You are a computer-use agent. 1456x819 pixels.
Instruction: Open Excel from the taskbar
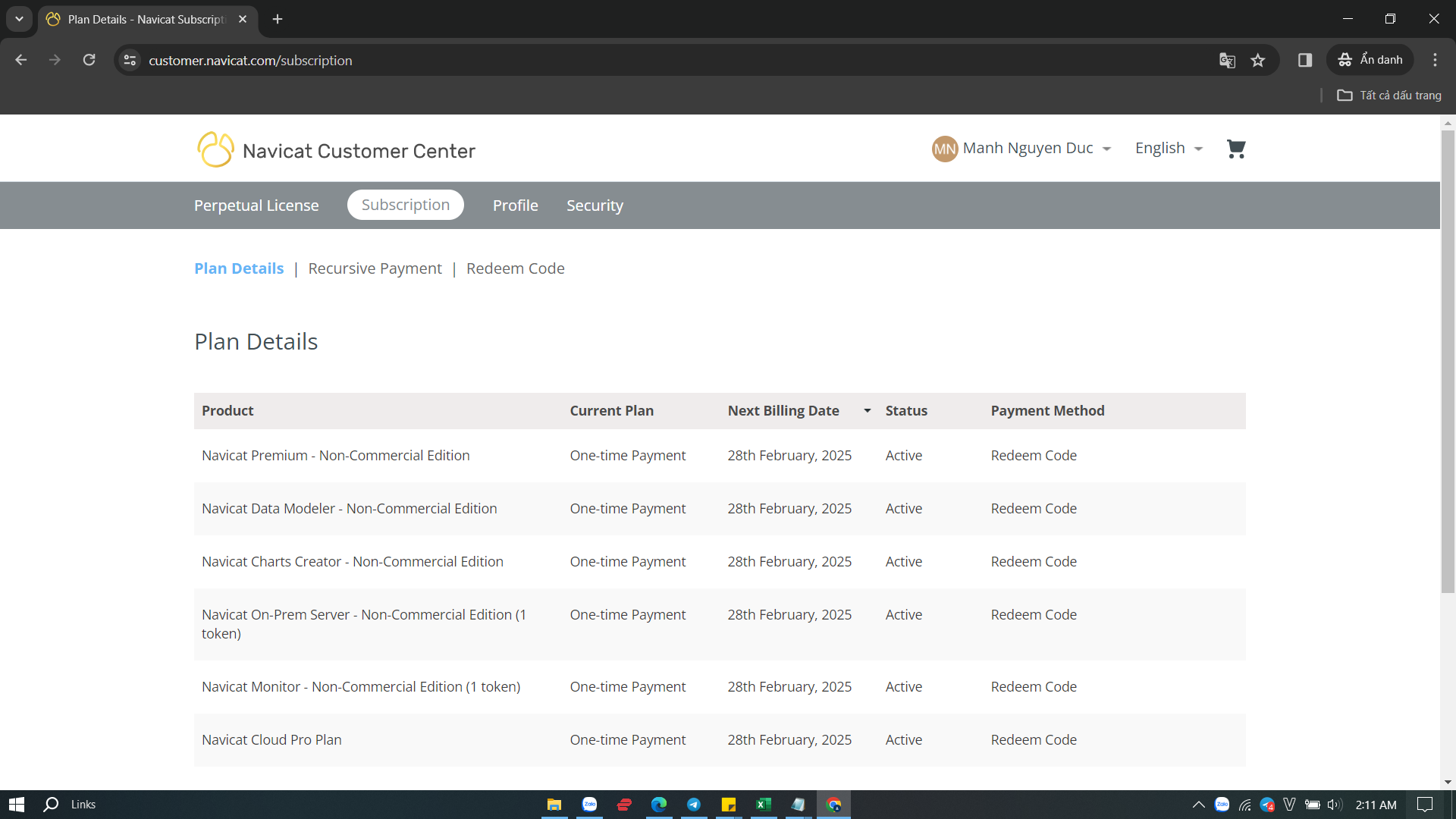764,805
